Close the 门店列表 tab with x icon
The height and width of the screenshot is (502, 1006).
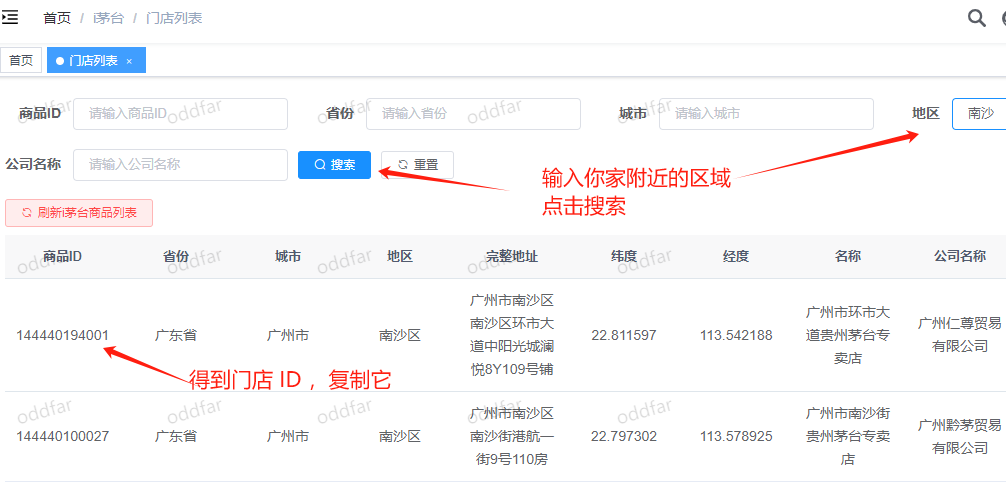(129, 61)
